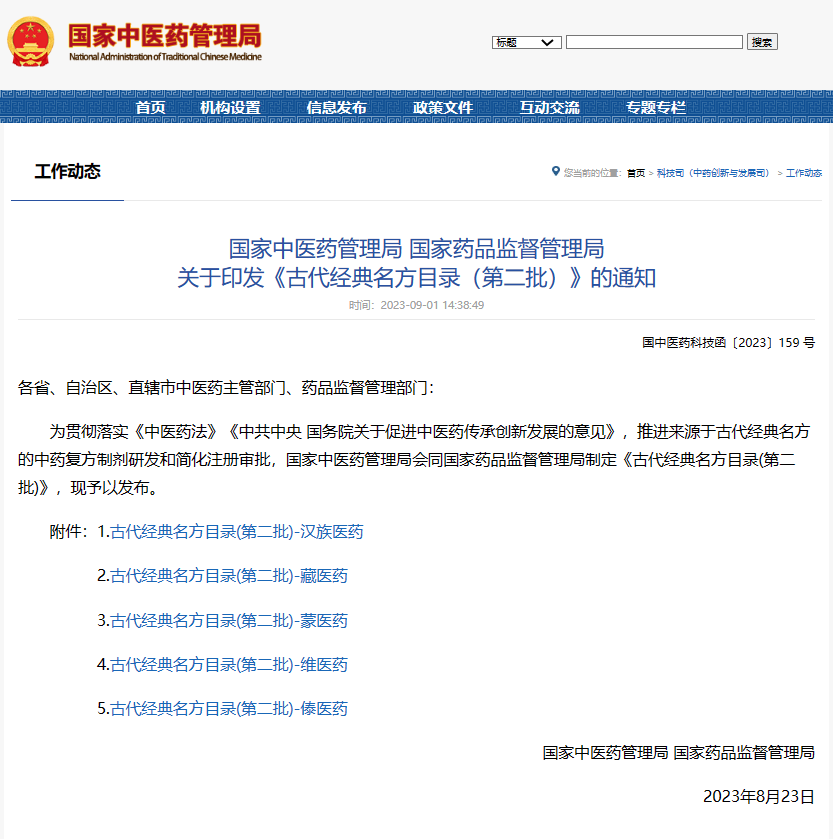Open attachment 汉族医药 catalog link
This screenshot has width=833, height=839.
[x=236, y=532]
